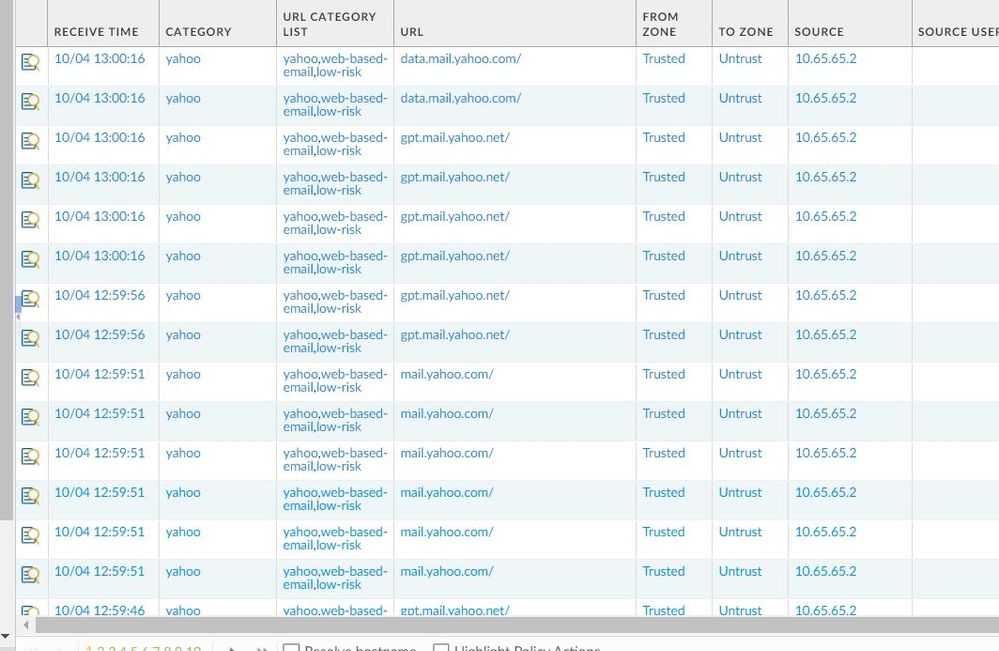Click Trusted zone in second 12:59:56 row
The image size is (999, 651).
tap(663, 335)
